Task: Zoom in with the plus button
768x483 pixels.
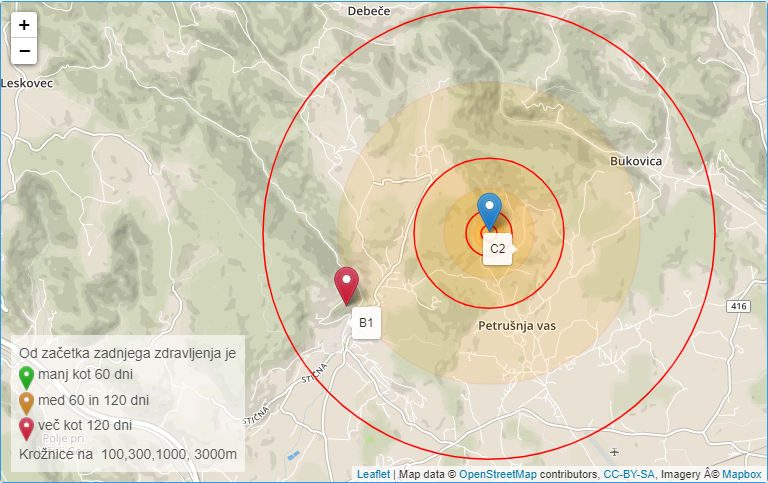Action: pyautogui.click(x=24, y=25)
